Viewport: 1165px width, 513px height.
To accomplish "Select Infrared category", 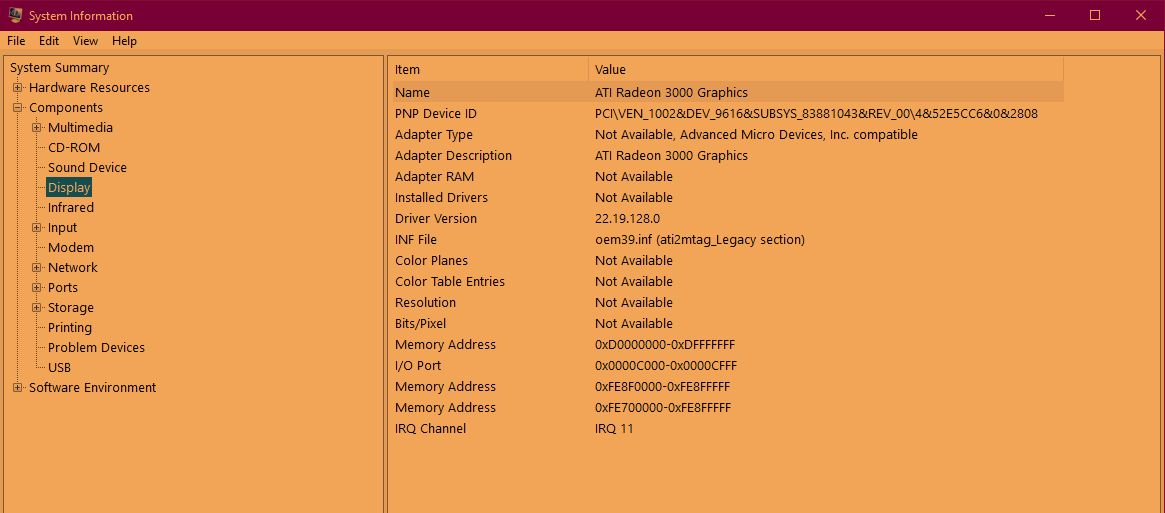I will point(71,207).
